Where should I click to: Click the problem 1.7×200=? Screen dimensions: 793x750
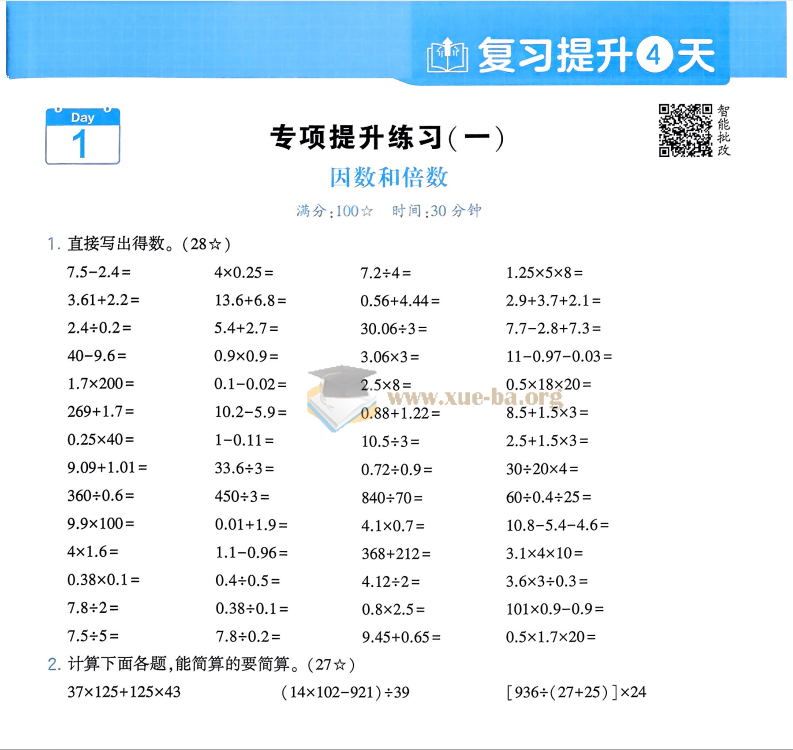(101, 383)
